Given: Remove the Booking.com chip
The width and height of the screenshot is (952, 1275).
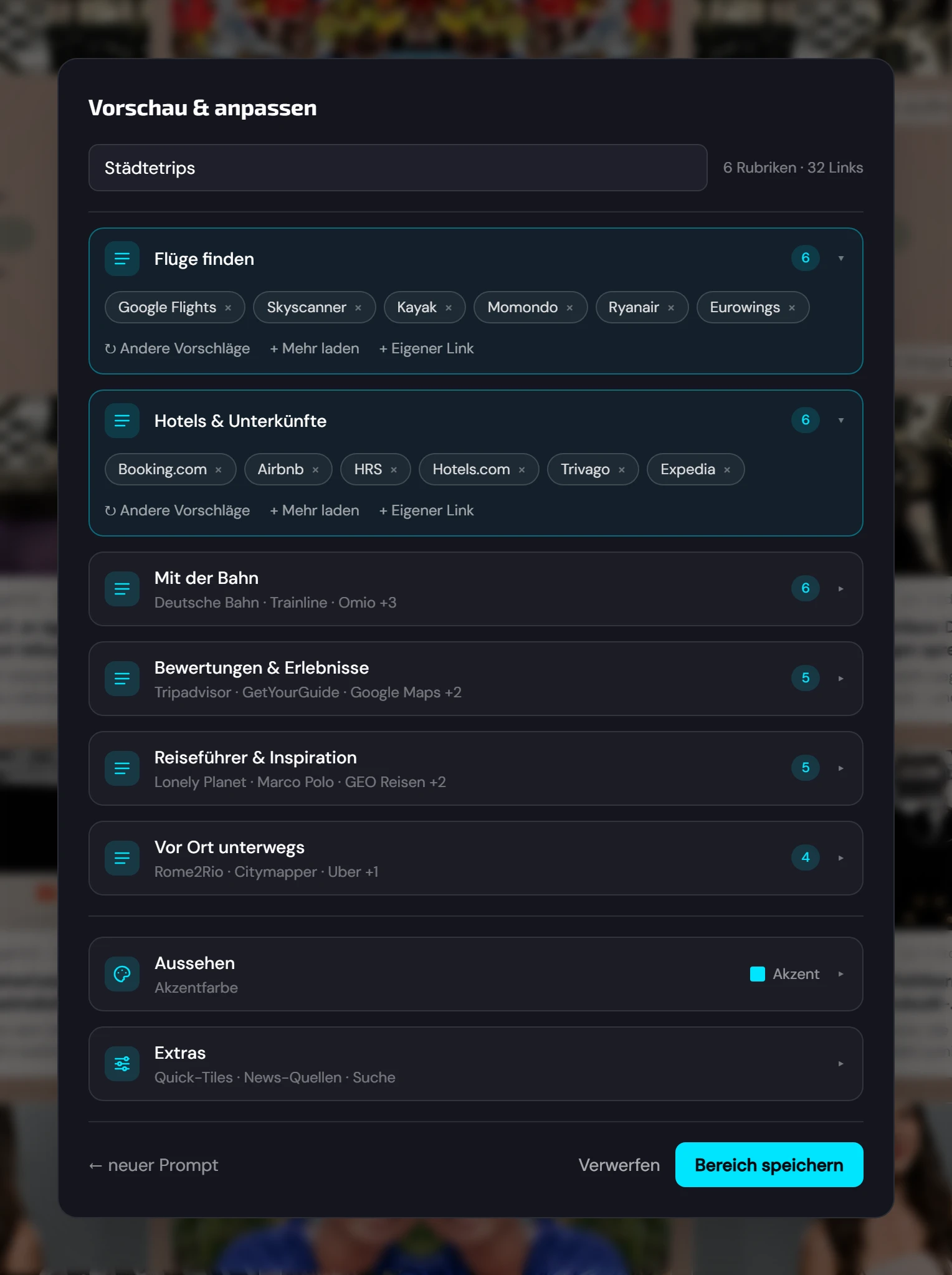Looking at the screenshot, I should [x=219, y=470].
